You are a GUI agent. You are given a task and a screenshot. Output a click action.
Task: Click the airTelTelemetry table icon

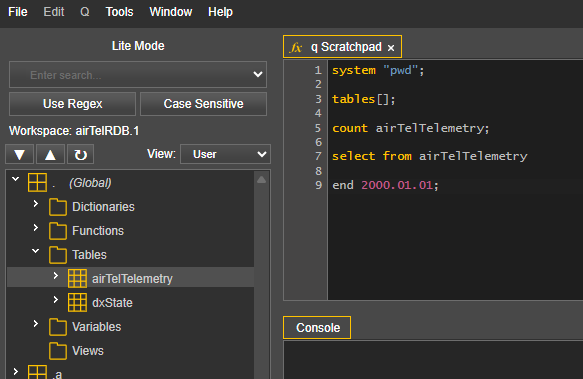77,279
